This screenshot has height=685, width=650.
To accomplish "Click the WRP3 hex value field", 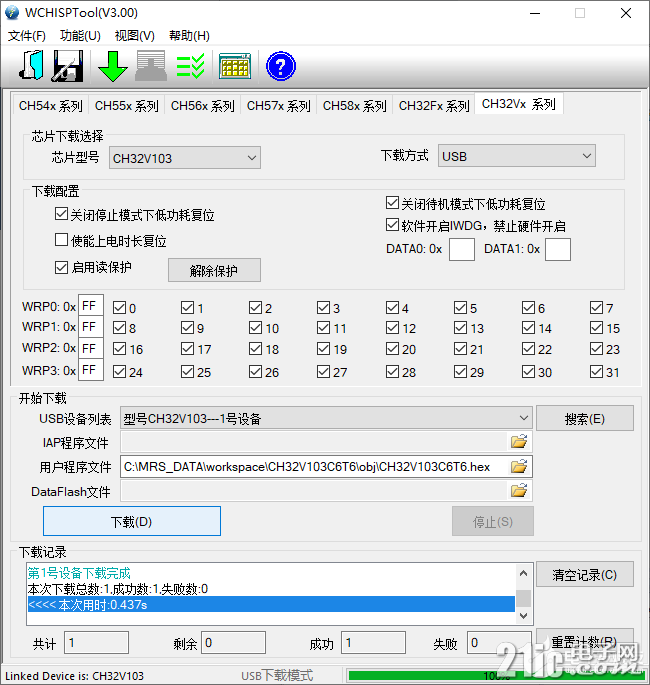I will (91, 370).
